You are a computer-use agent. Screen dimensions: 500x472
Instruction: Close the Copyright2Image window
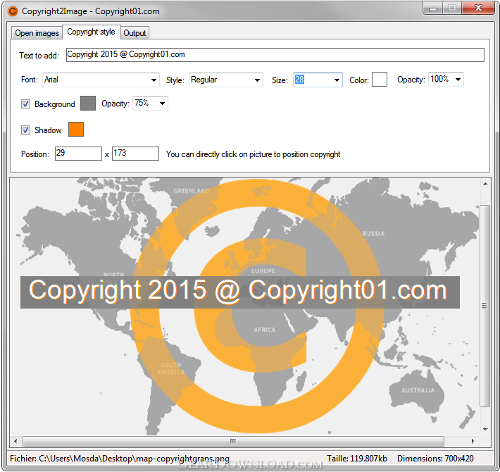pyautogui.click(x=478, y=8)
